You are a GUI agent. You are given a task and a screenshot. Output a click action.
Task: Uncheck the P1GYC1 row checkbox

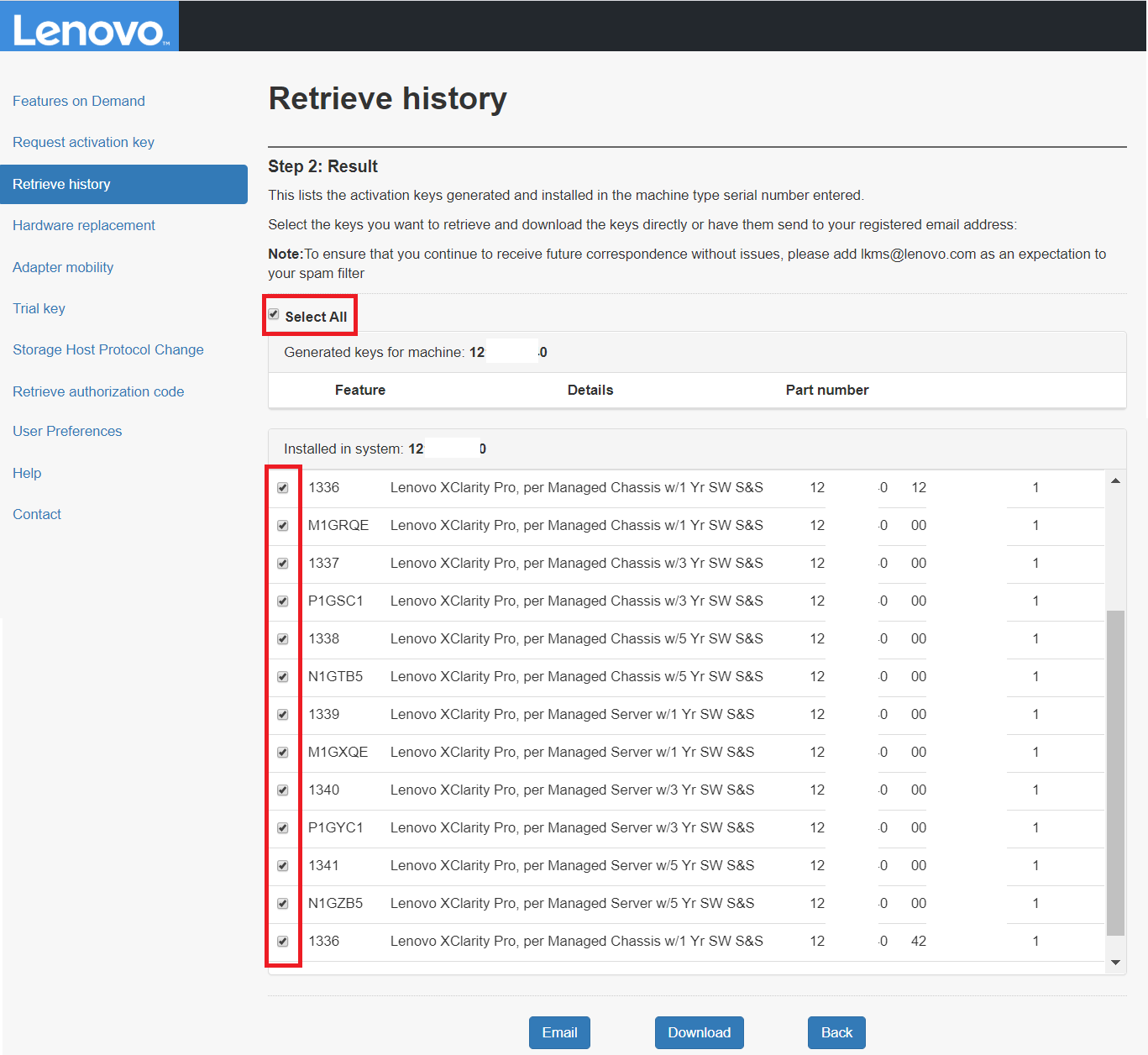(283, 828)
